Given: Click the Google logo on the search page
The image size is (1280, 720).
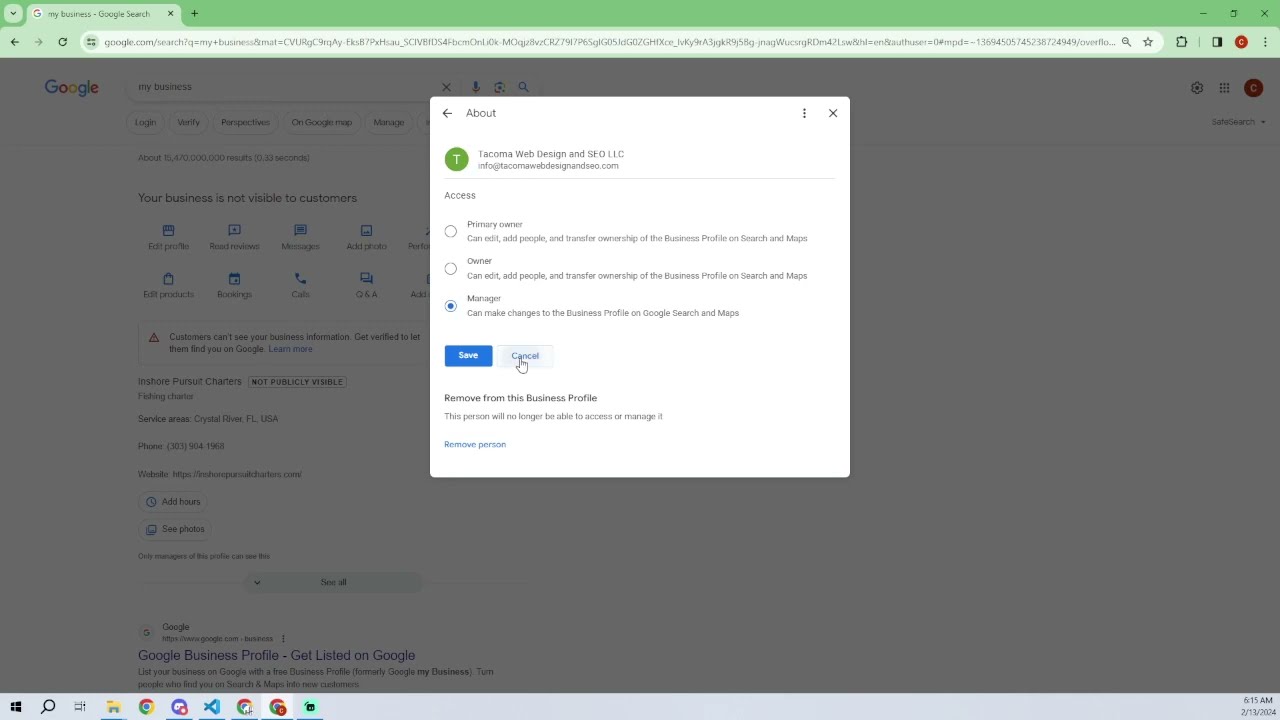Looking at the screenshot, I should click(x=72, y=88).
